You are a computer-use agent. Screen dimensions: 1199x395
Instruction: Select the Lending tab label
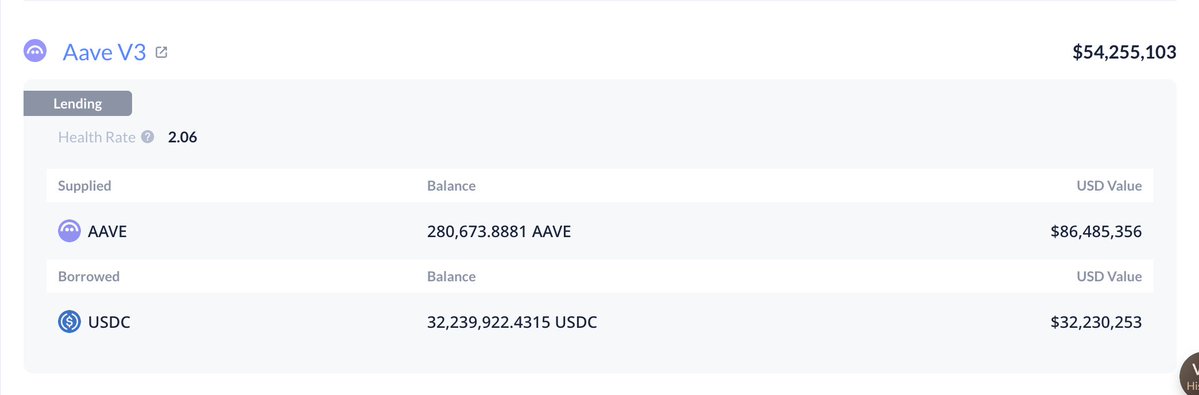[77, 104]
